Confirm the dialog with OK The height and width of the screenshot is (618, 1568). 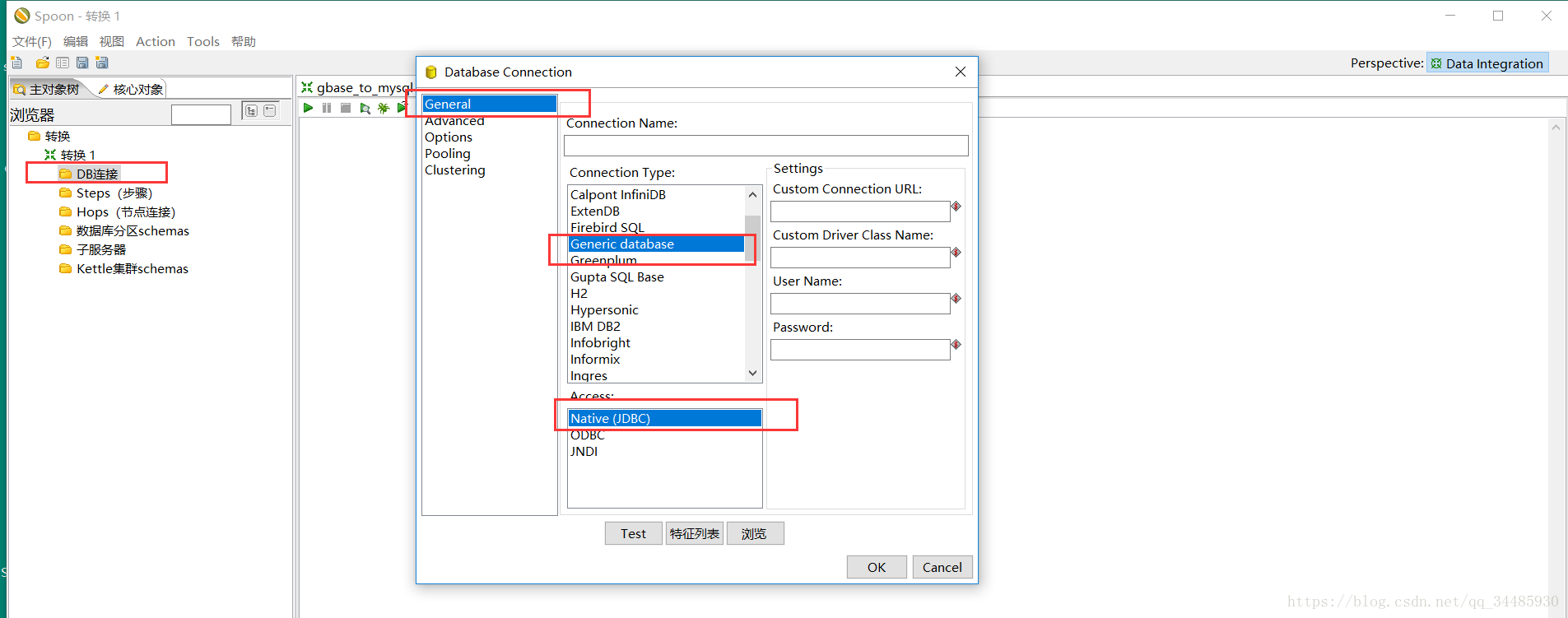point(877,567)
